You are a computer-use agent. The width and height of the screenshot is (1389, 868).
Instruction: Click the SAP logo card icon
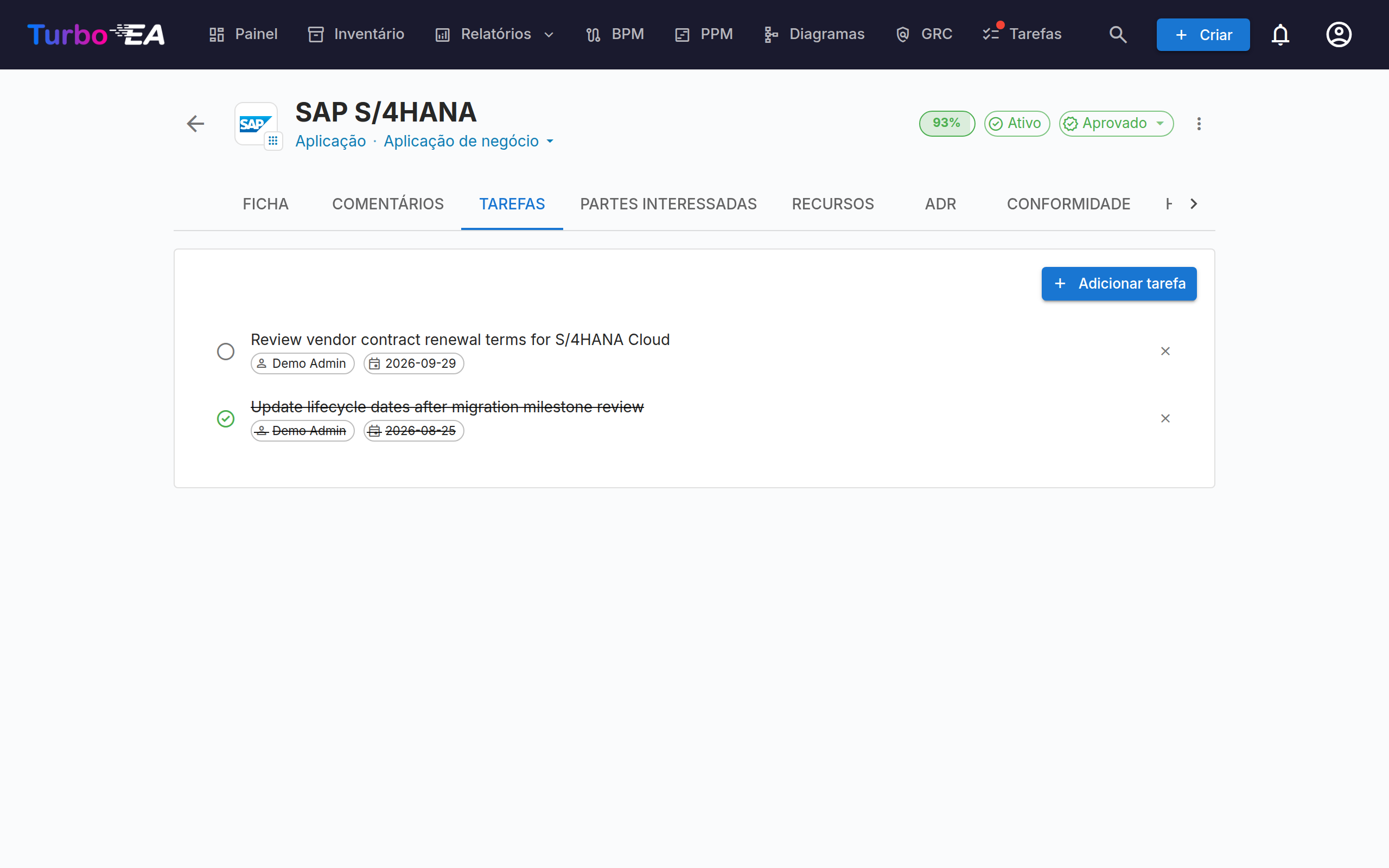256,124
